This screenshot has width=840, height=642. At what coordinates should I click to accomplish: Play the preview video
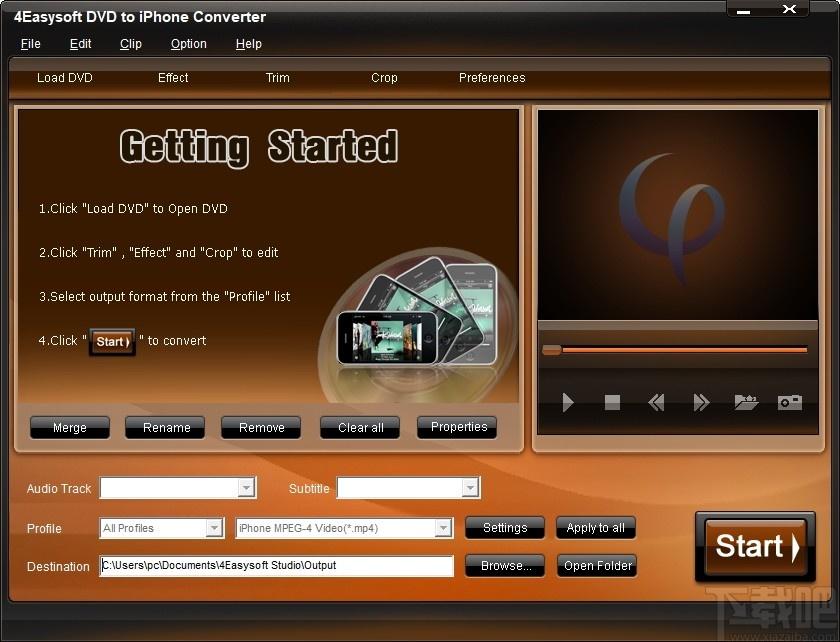568,402
